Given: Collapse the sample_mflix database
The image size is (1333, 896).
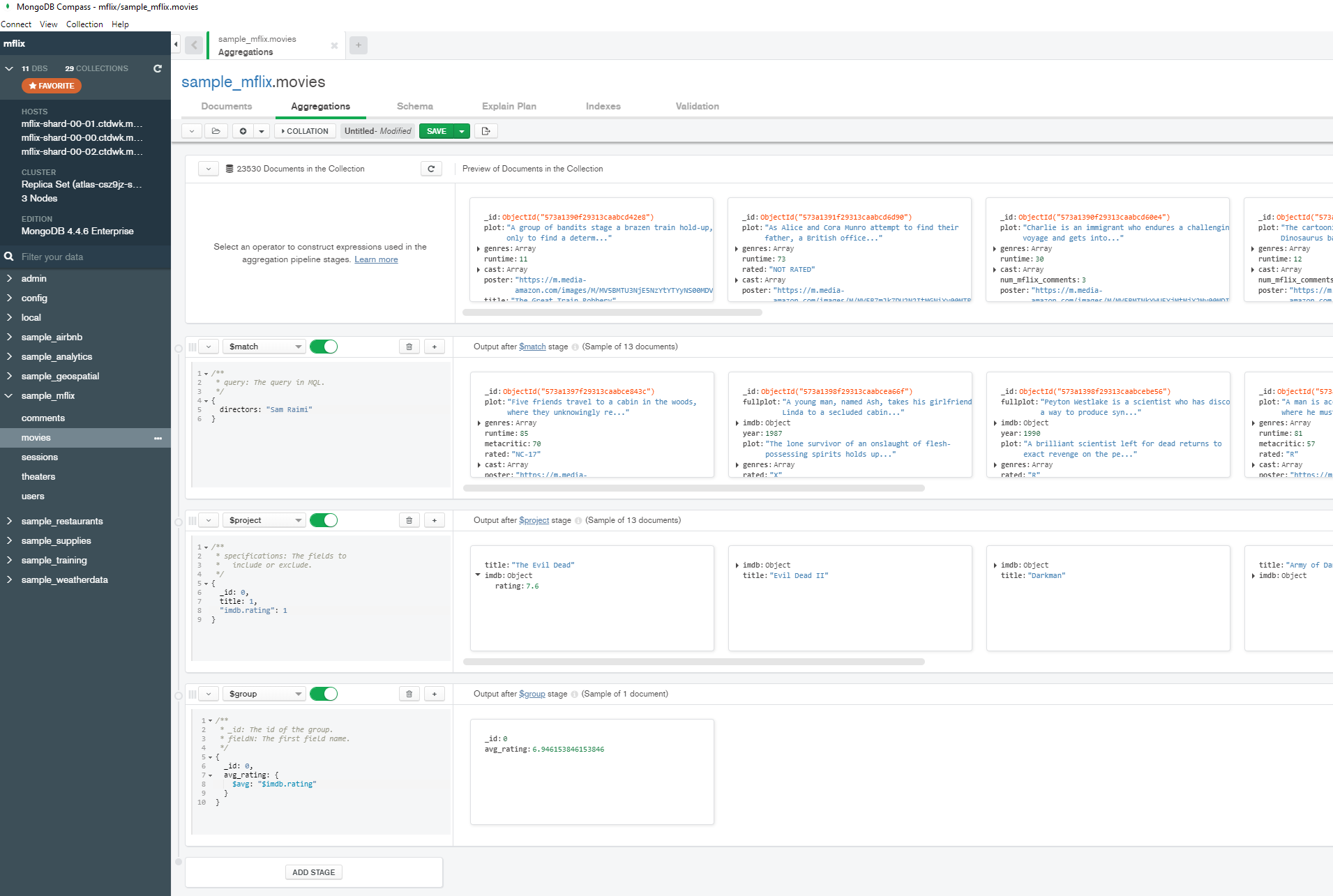Looking at the screenshot, I should pos(9,395).
